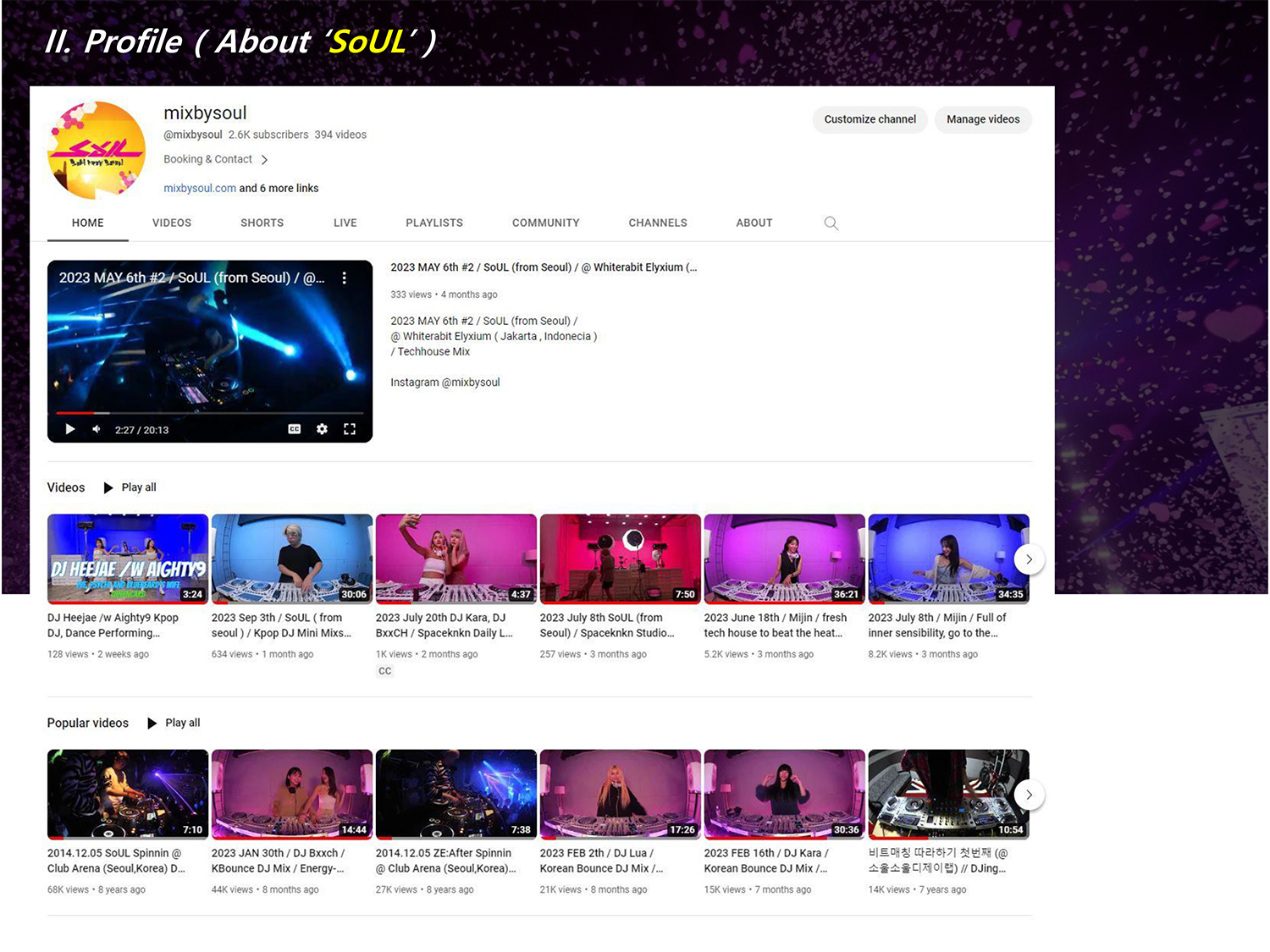Click the 68K views 8 years ago text
1270x952 pixels.
click(97, 889)
